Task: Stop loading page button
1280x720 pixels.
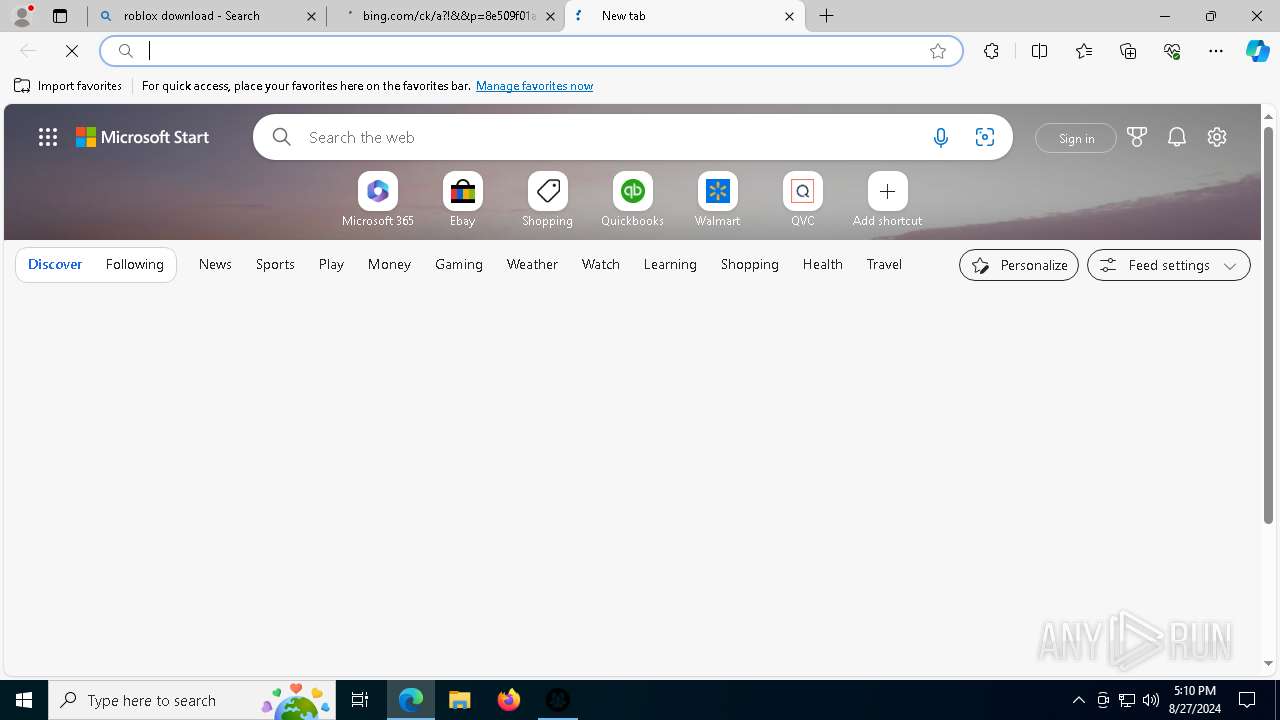Action: click(72, 51)
